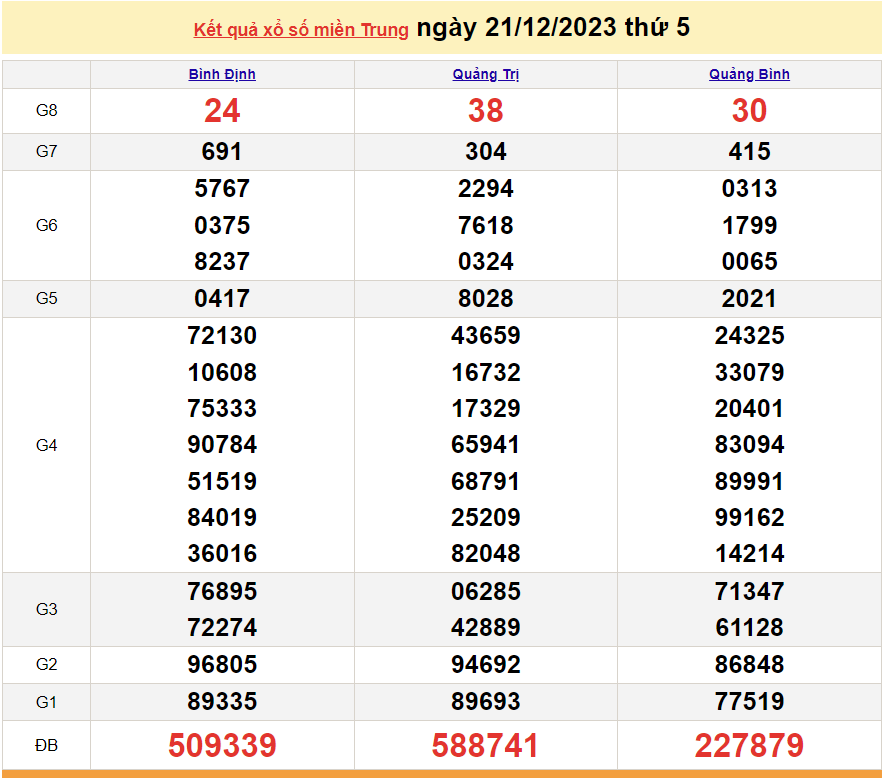The height and width of the screenshot is (778, 882).
Task: Select Quảng Bình special prize 227879
Action: tap(749, 745)
